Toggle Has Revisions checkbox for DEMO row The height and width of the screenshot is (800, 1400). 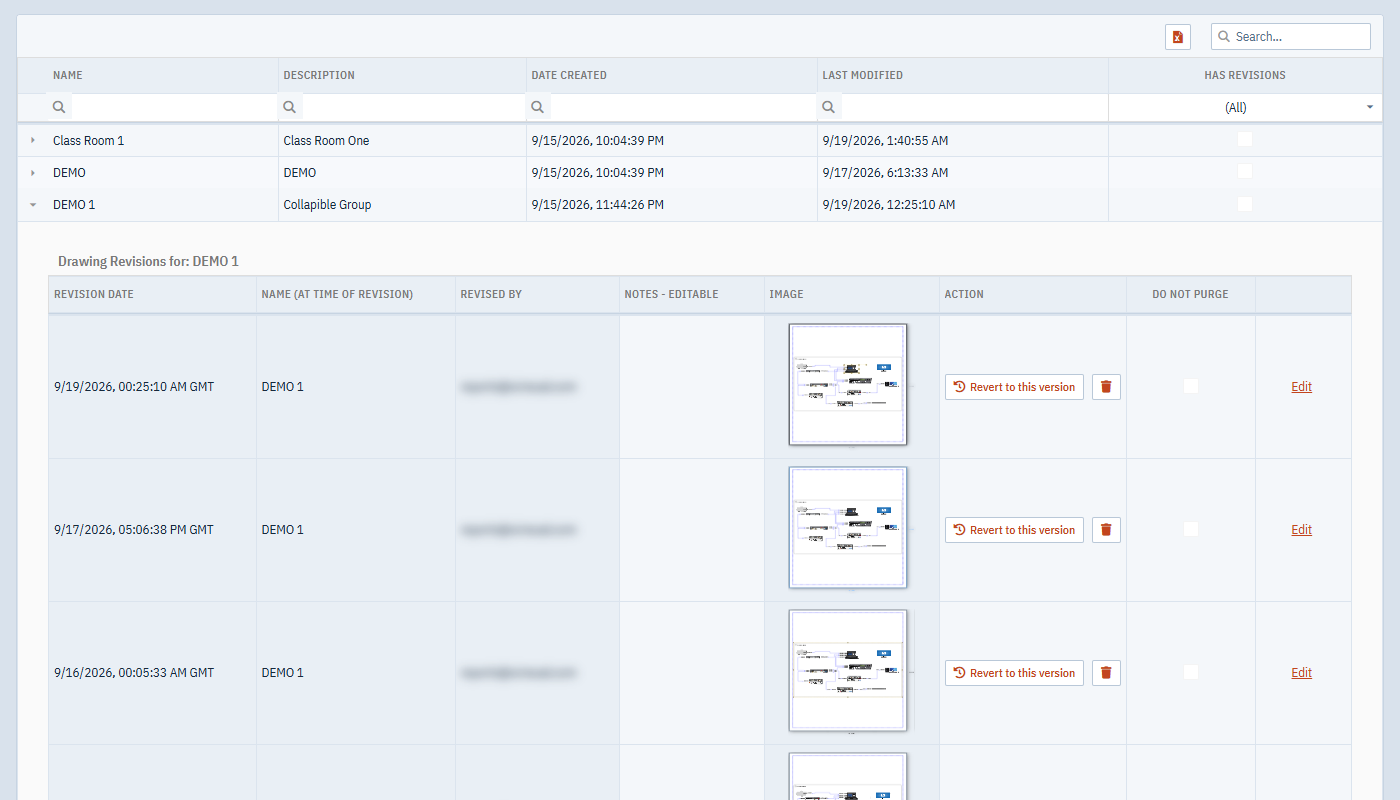click(1245, 172)
